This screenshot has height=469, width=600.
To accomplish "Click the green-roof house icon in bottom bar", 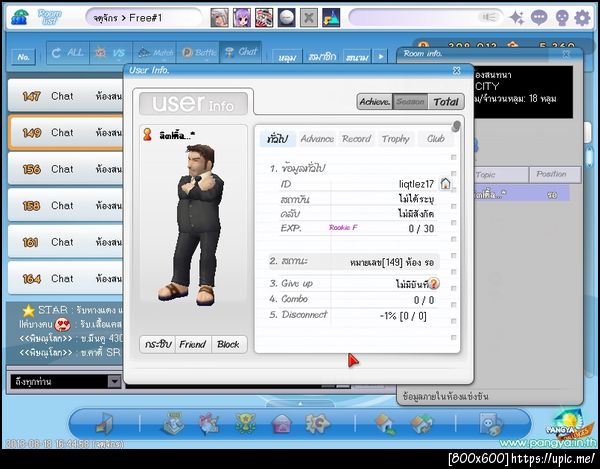I will click(421, 424).
